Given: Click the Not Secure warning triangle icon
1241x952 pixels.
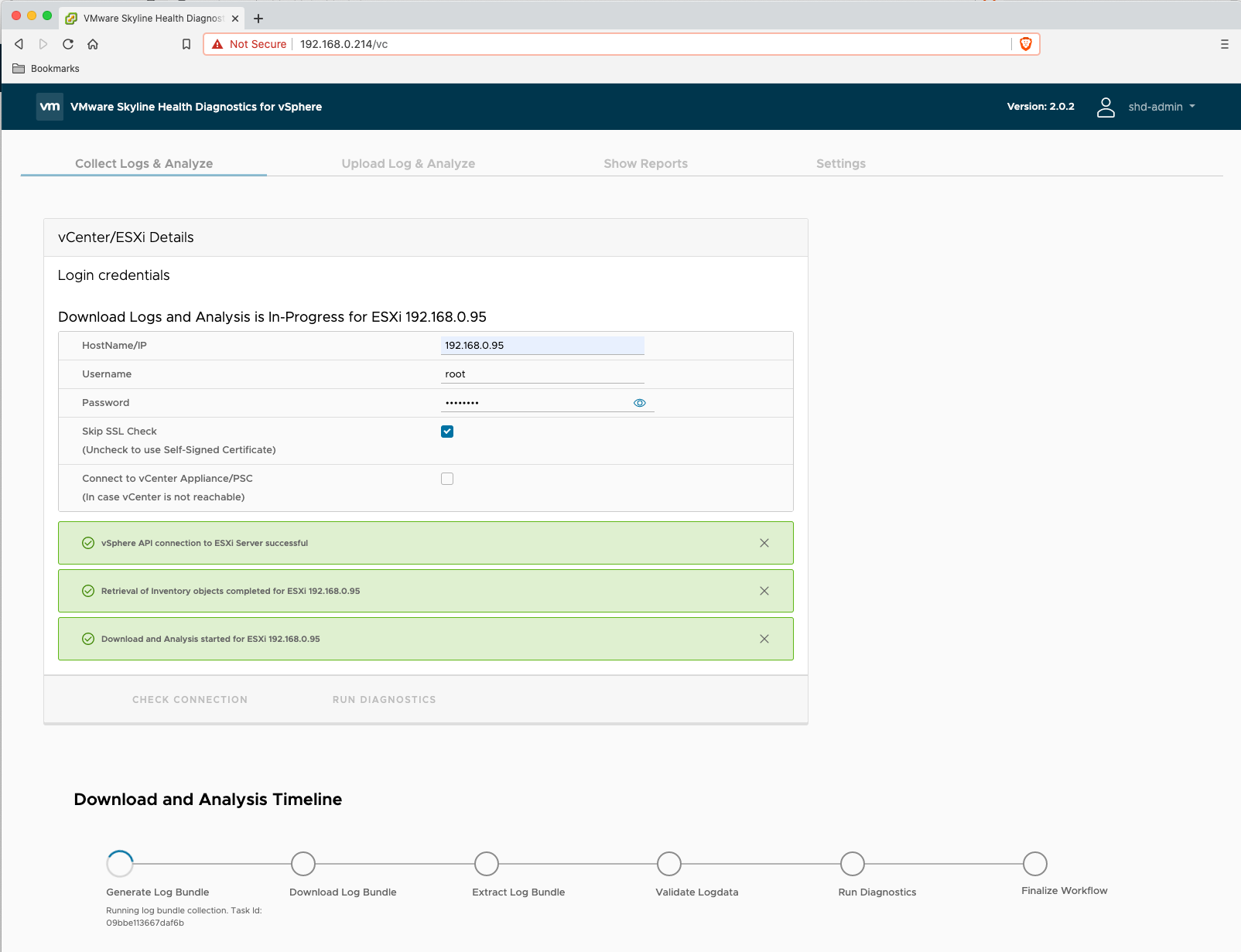Looking at the screenshot, I should click(x=217, y=44).
